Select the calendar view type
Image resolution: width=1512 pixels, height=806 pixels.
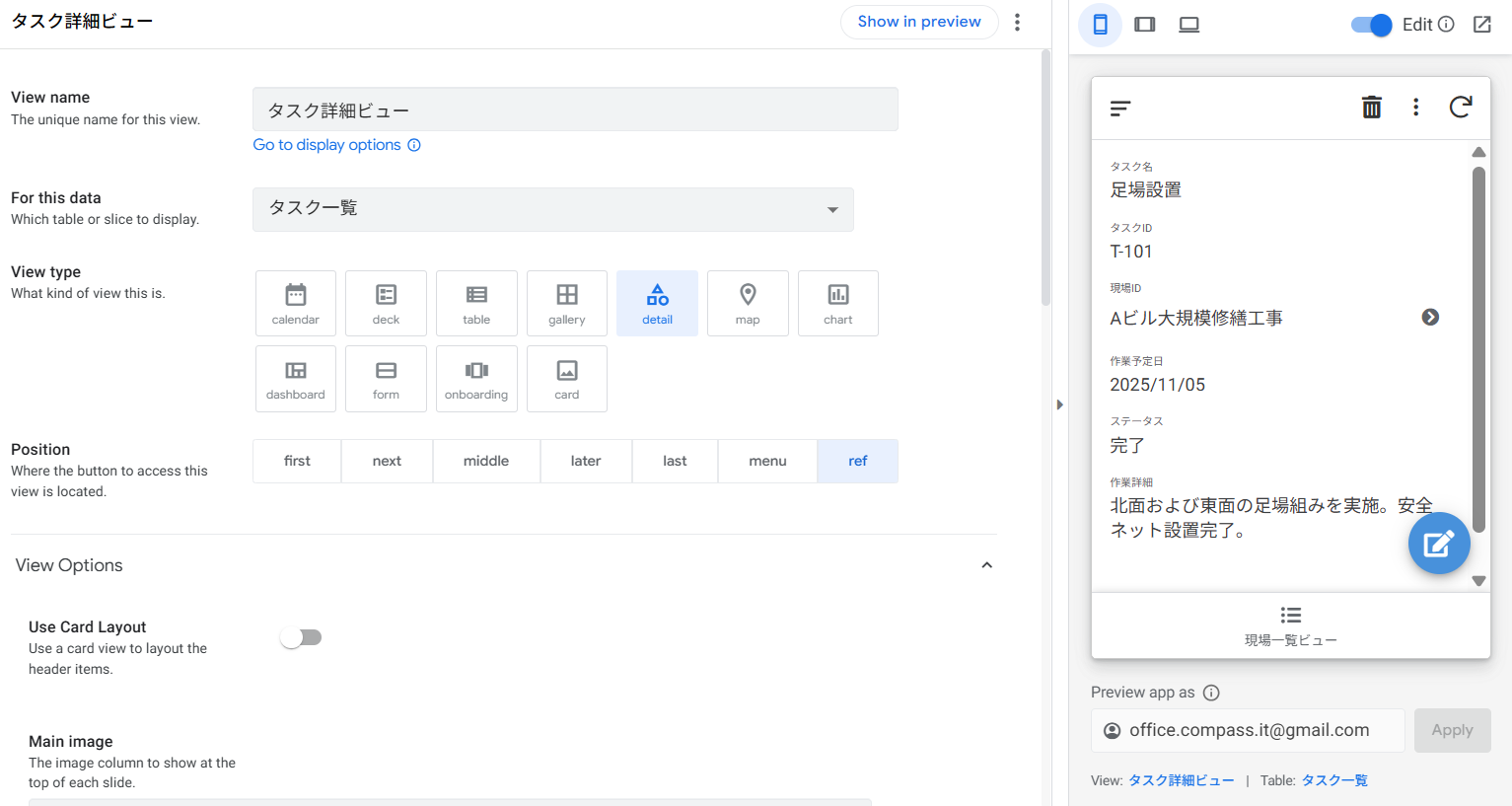[295, 303]
